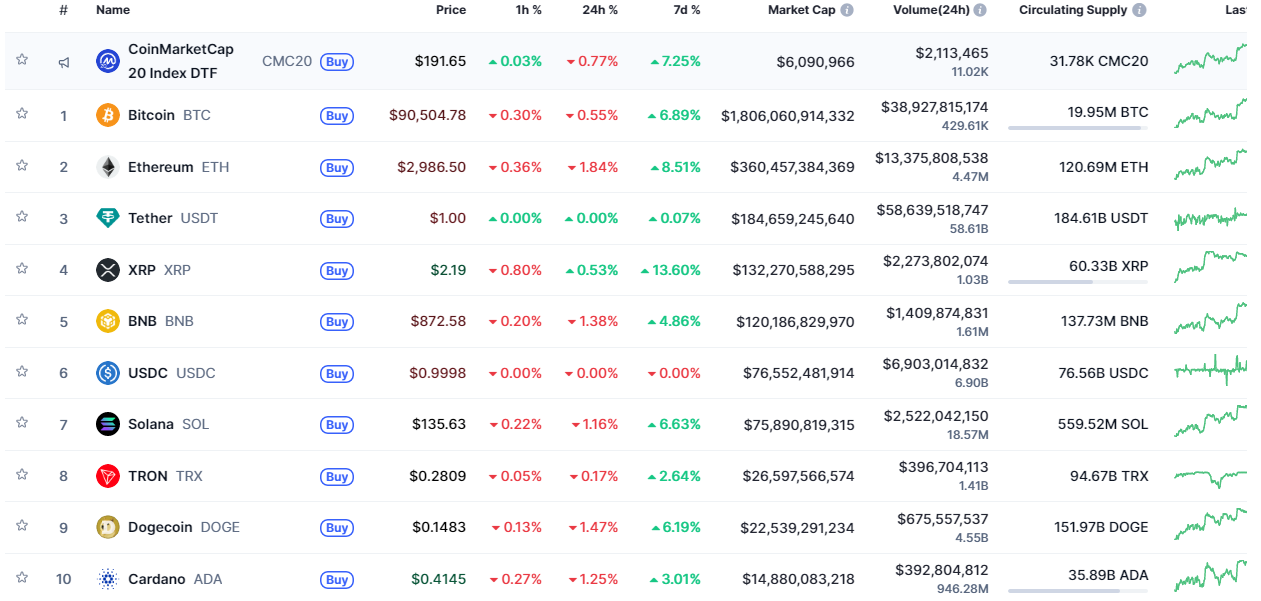Screen dimensions: 1261x601
Task: Click the Bitcoin logo icon
Action: point(107,115)
